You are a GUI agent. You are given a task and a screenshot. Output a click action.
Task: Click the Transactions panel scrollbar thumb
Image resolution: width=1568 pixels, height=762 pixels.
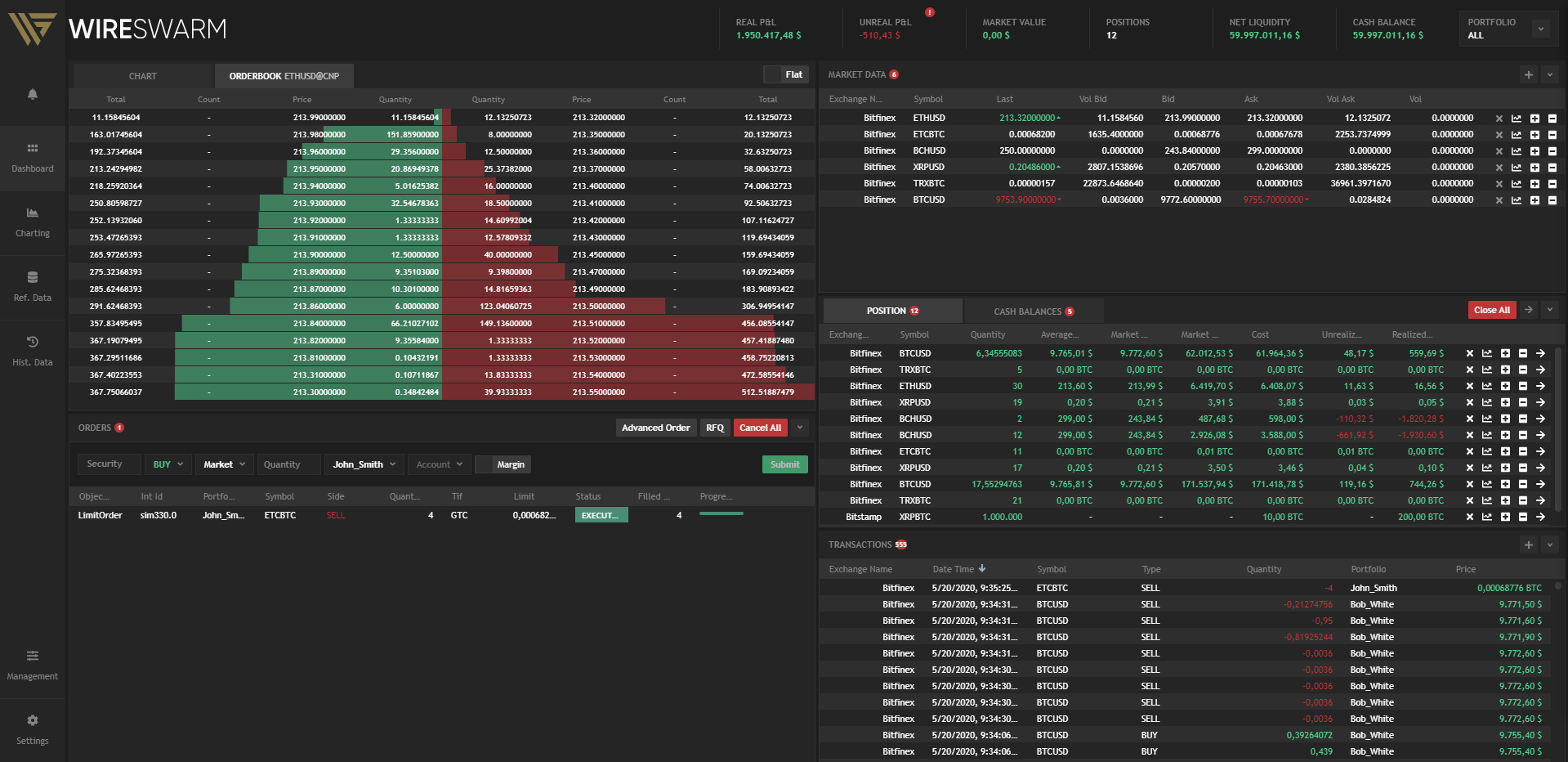pyautogui.click(x=1558, y=586)
